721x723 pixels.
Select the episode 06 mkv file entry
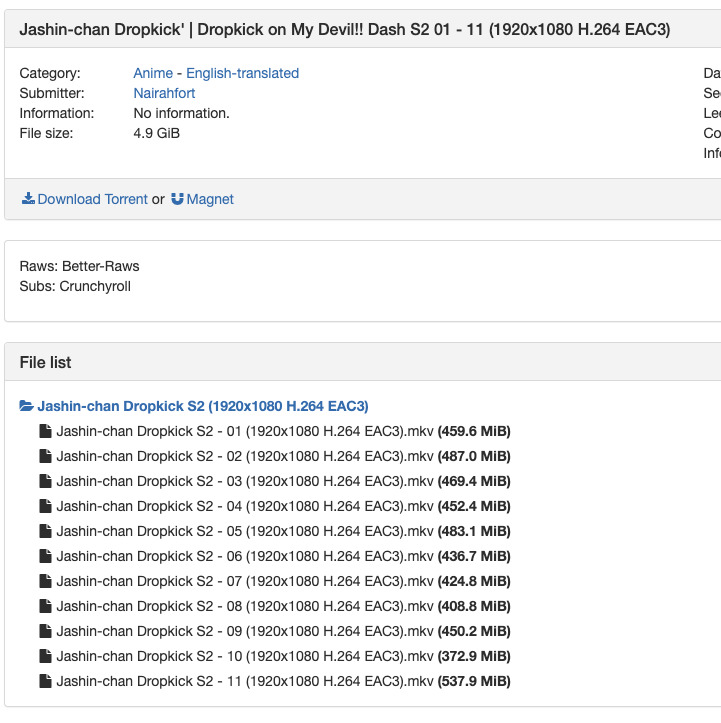[245, 556]
